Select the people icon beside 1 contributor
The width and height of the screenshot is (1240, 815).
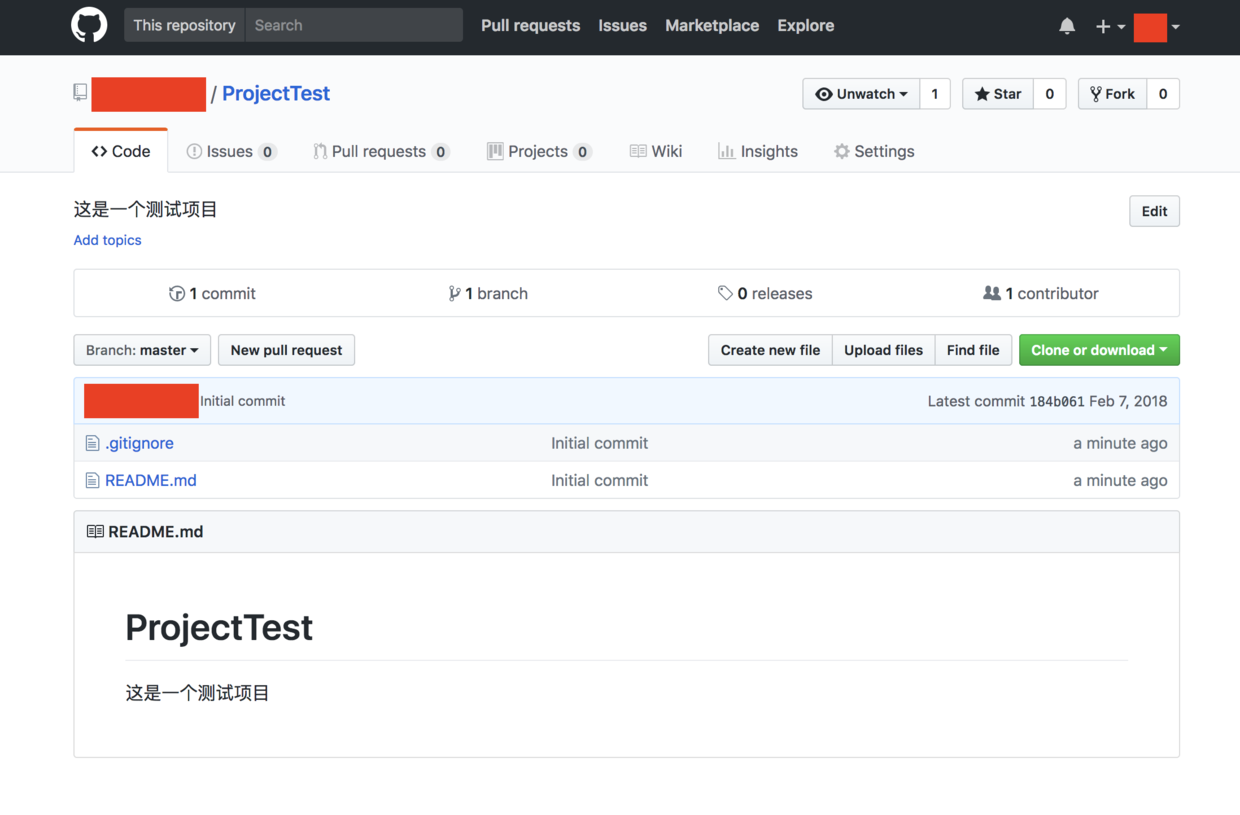pos(992,293)
